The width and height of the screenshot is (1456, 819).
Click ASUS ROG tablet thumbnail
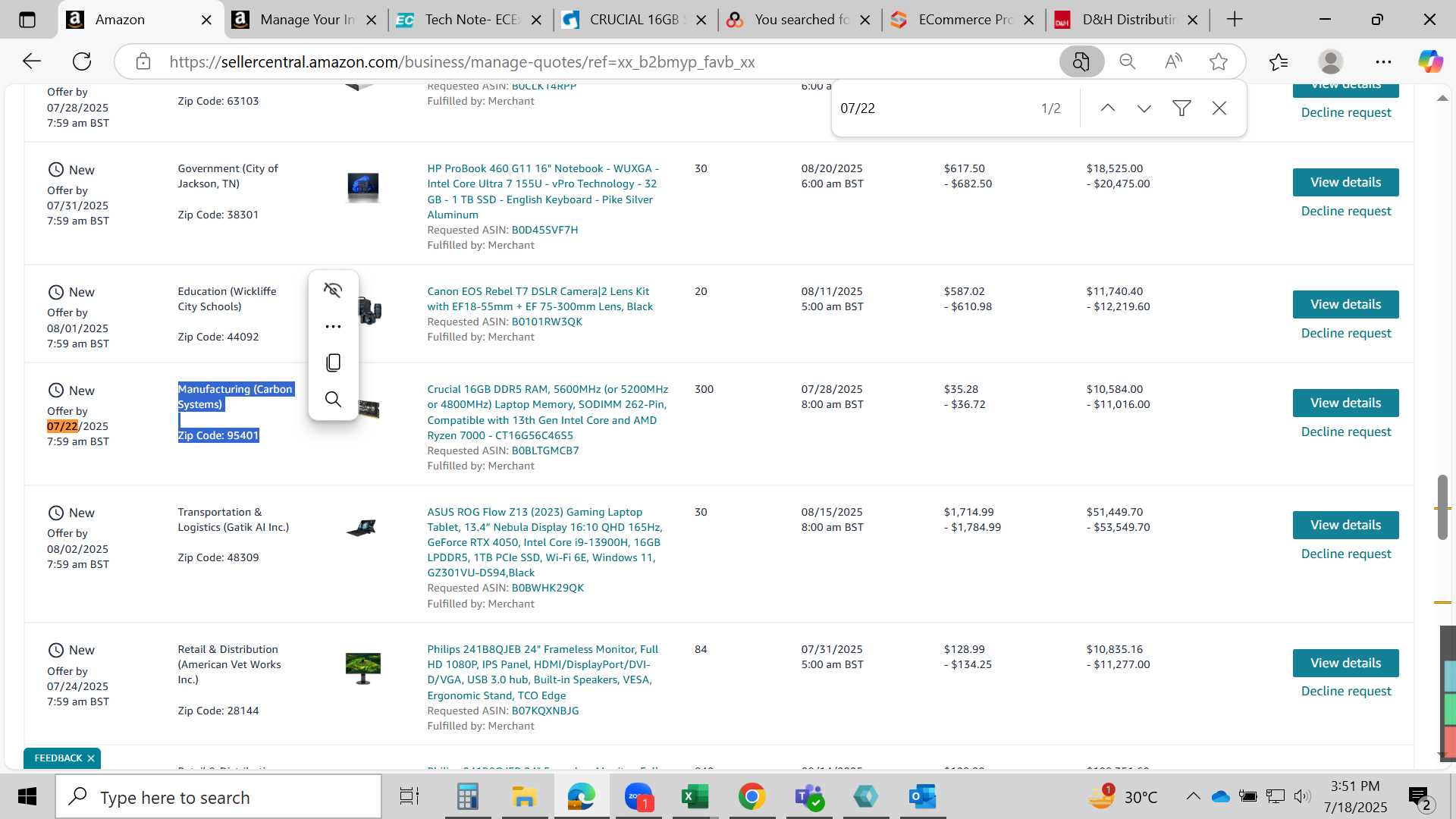tap(362, 528)
